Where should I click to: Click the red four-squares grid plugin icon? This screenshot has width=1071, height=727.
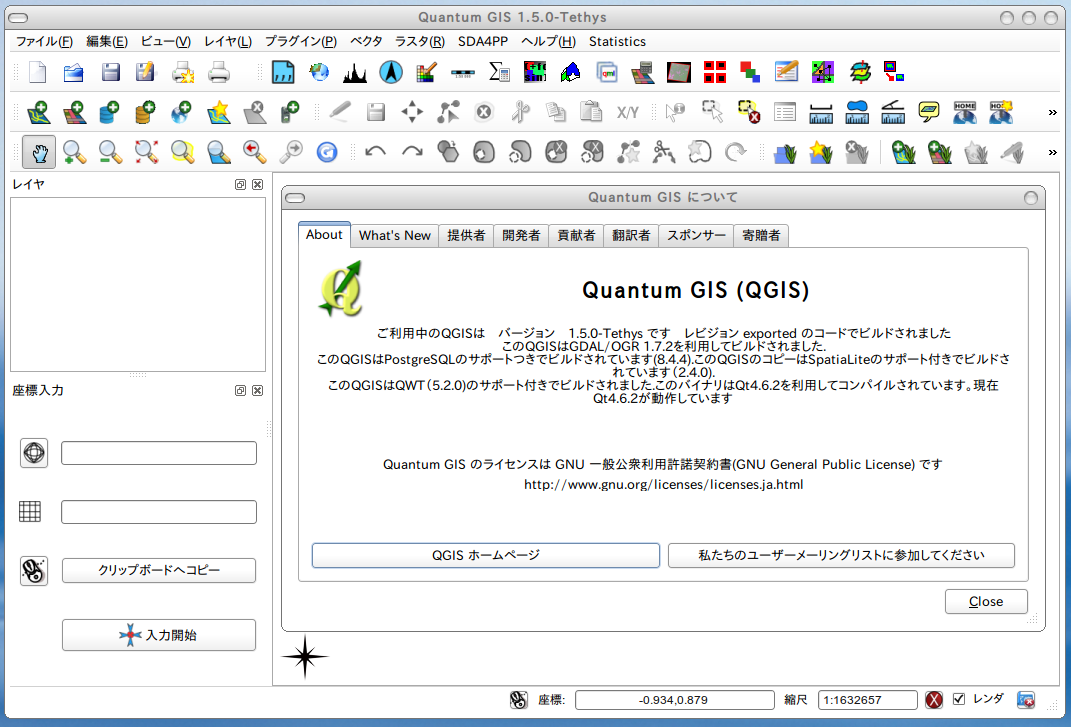714,72
